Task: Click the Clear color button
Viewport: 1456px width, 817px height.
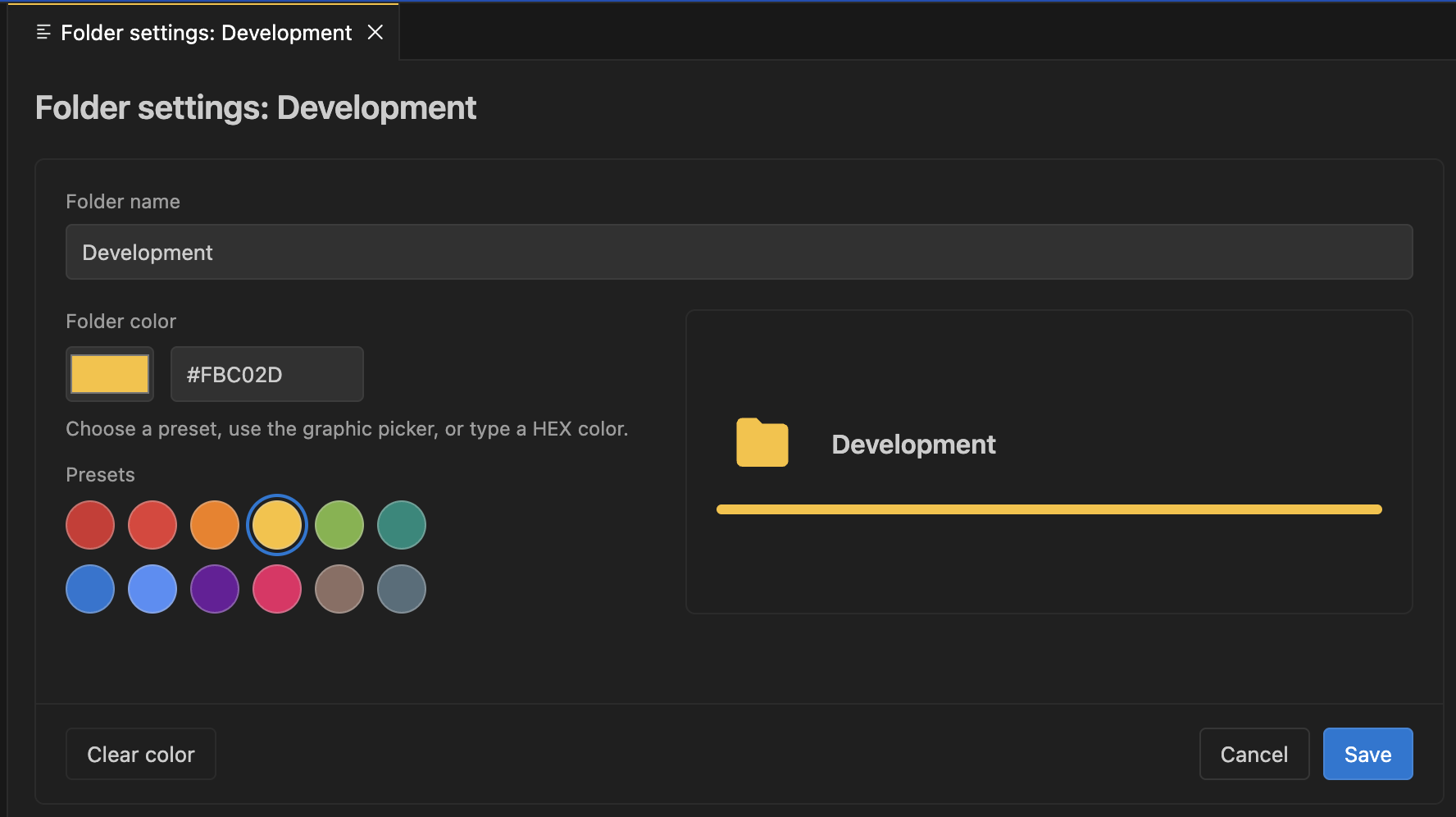Action: click(x=141, y=754)
